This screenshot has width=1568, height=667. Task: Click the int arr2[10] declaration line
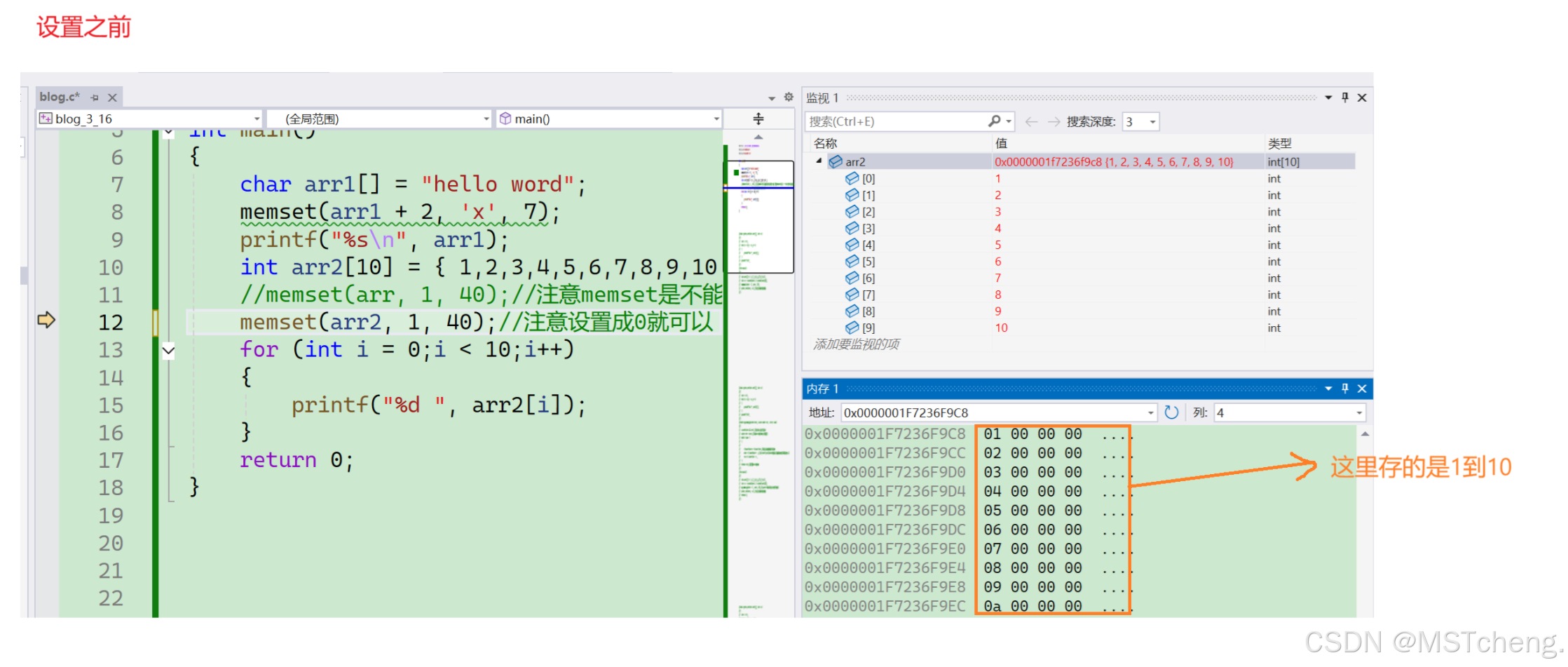[x=479, y=267]
